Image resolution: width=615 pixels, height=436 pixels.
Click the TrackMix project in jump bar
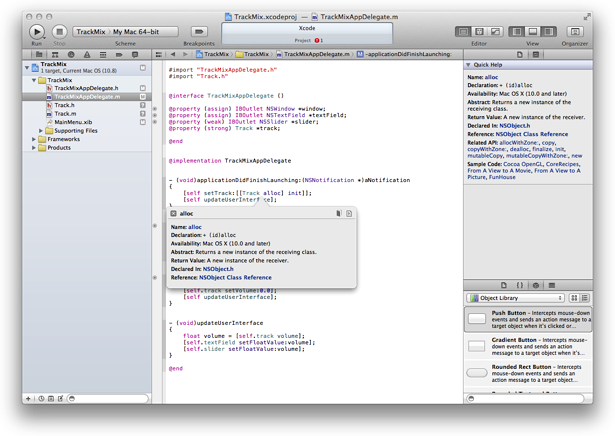coord(212,54)
